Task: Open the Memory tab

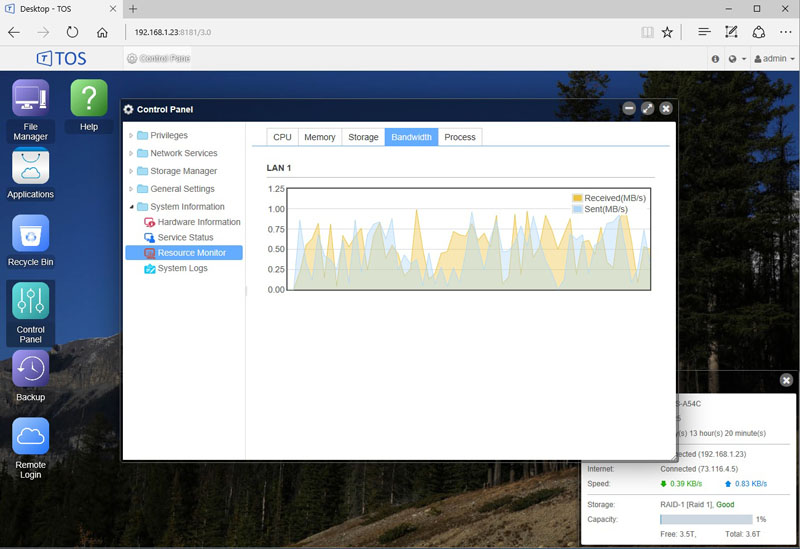Action: pyautogui.click(x=319, y=137)
